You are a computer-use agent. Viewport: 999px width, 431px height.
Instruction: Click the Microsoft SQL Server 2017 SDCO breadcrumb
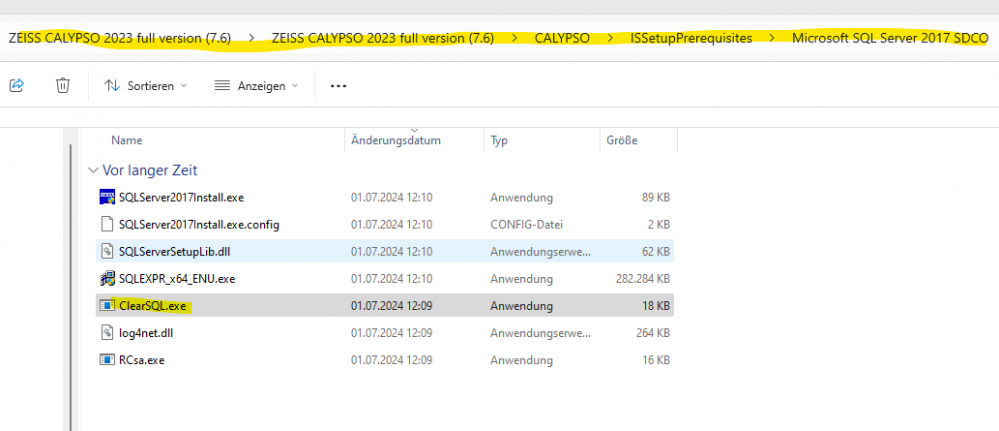(890, 38)
